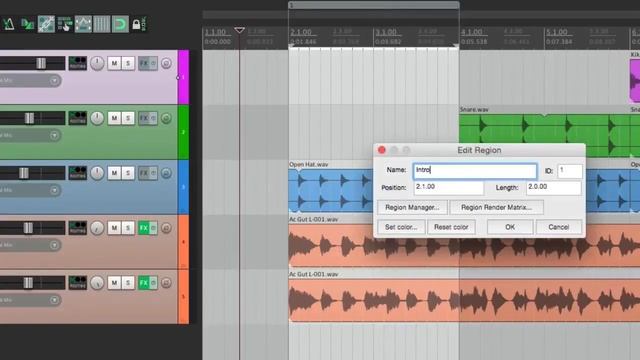This screenshot has width=640, height=360.
Task: Mute orange track 4
Action: 114,227
